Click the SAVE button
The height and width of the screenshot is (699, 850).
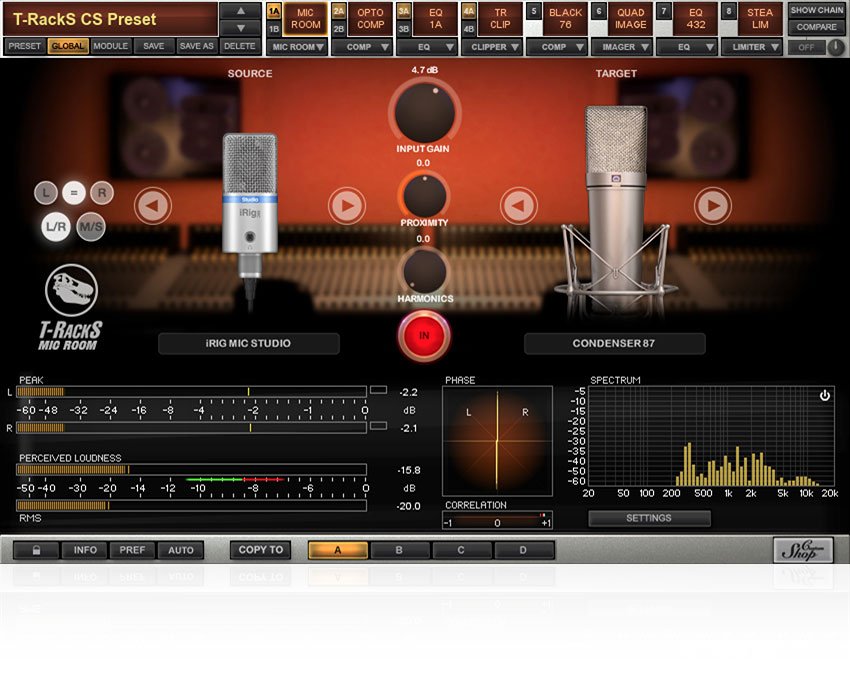(154, 46)
